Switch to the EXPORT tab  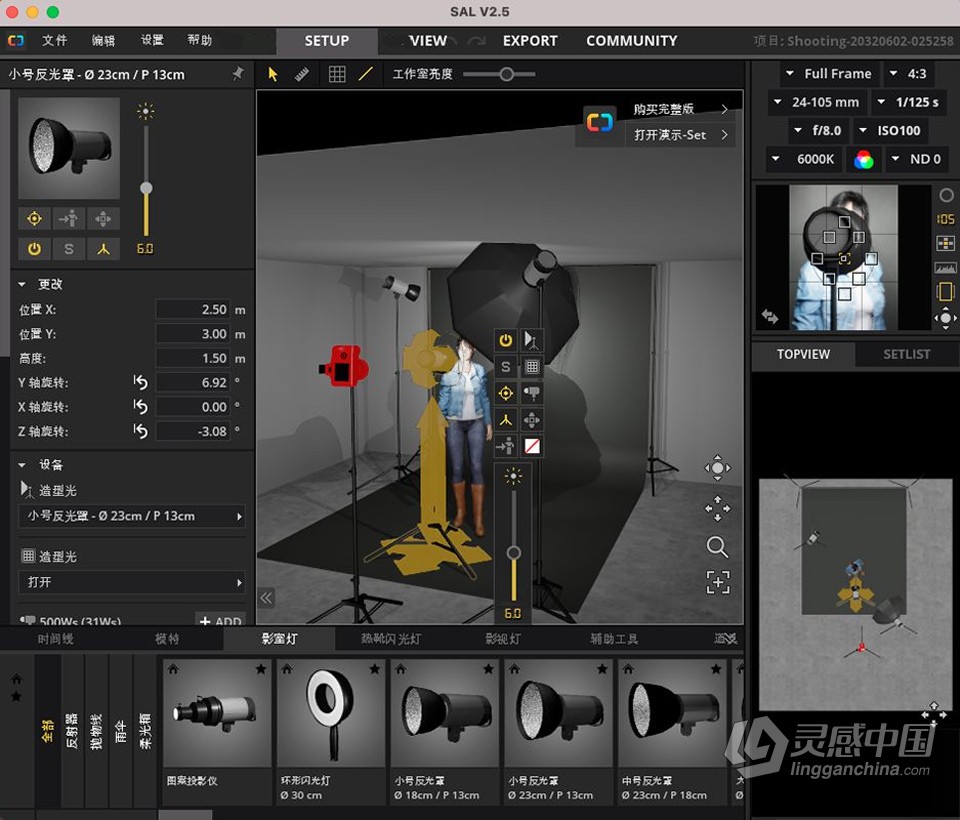click(530, 41)
